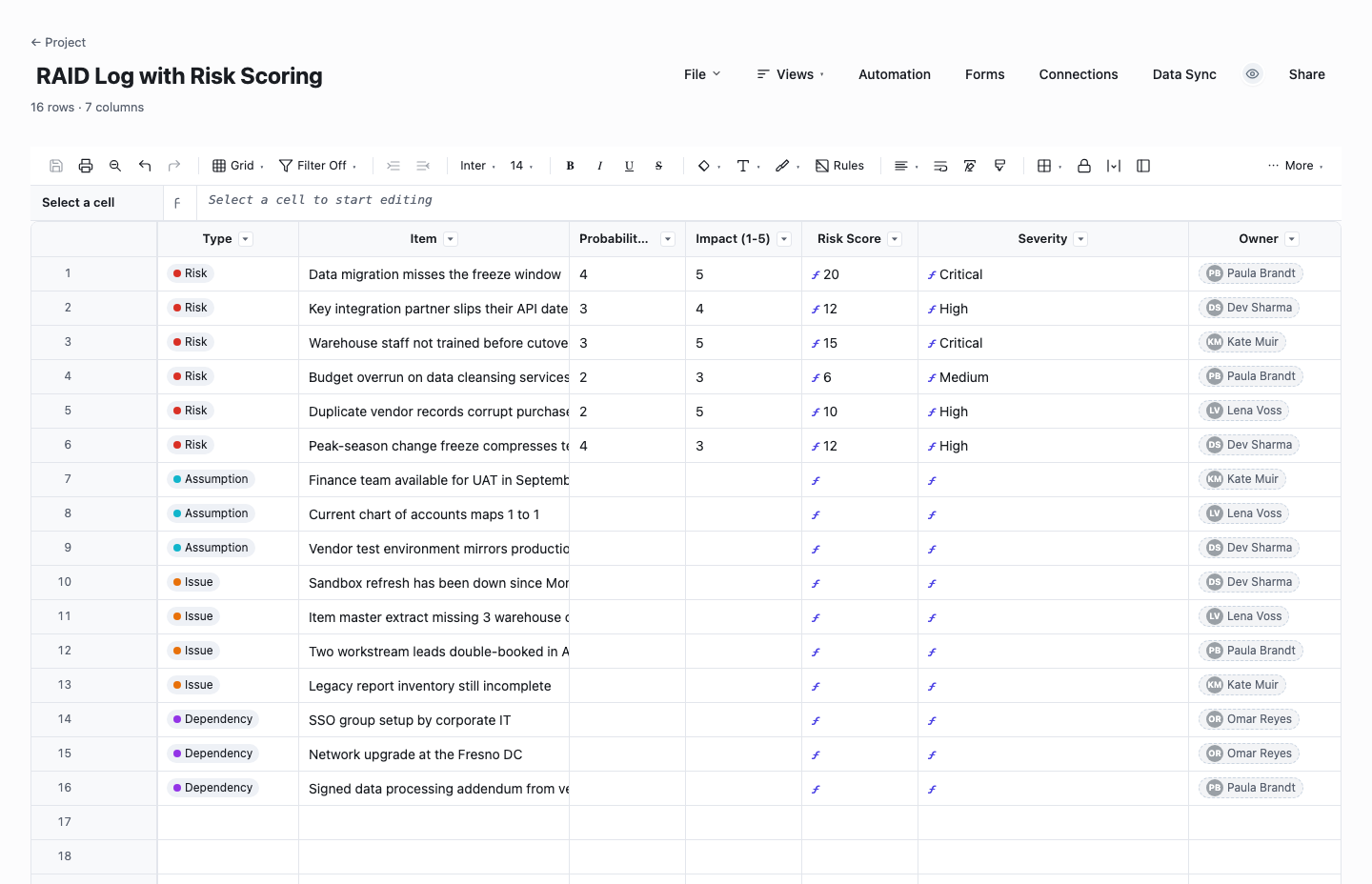Click the RAID Log with Risk Scoring title
Screen dimensions: 1372x884
179,76
